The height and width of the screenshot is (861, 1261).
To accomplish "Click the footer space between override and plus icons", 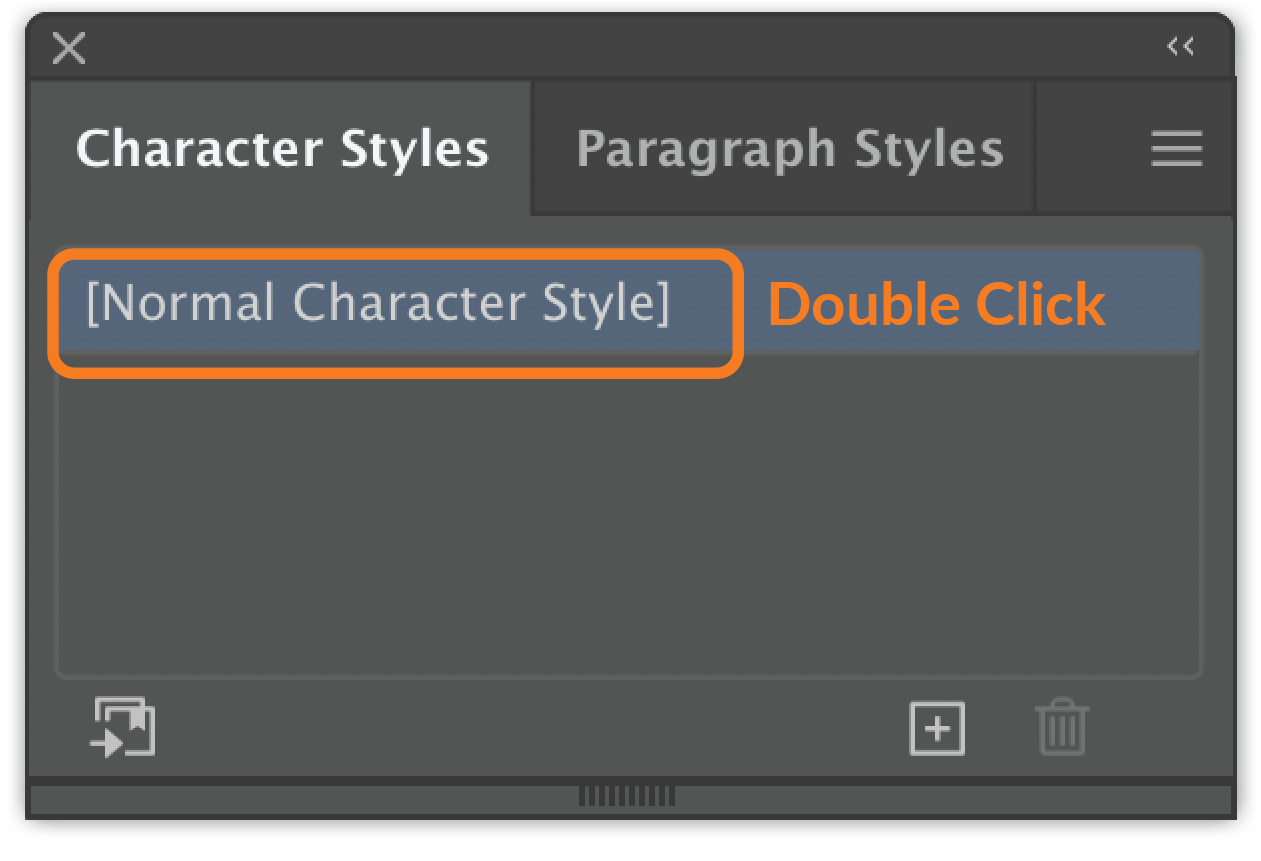I will click(x=532, y=728).
